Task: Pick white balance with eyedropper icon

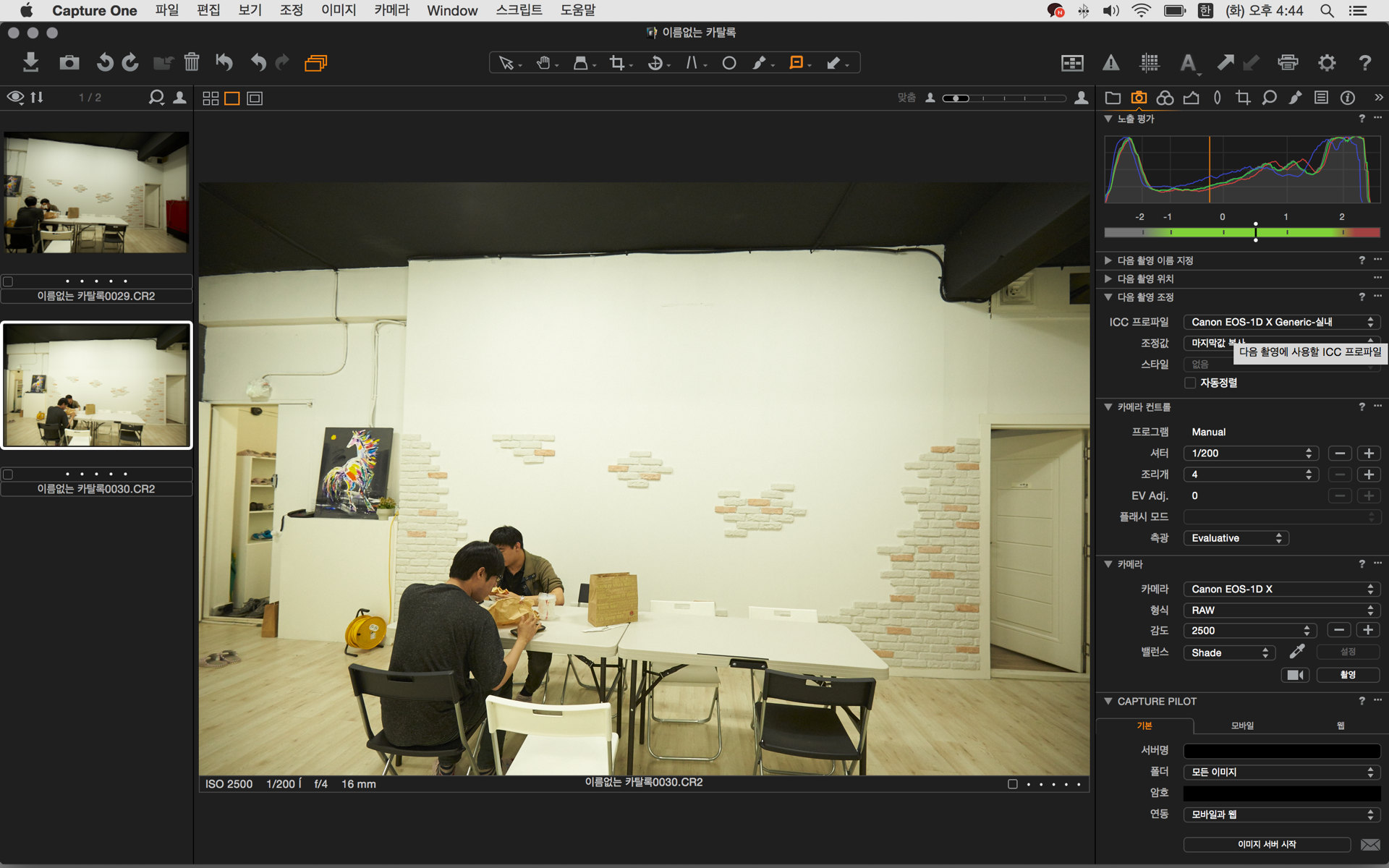Action: (1297, 652)
